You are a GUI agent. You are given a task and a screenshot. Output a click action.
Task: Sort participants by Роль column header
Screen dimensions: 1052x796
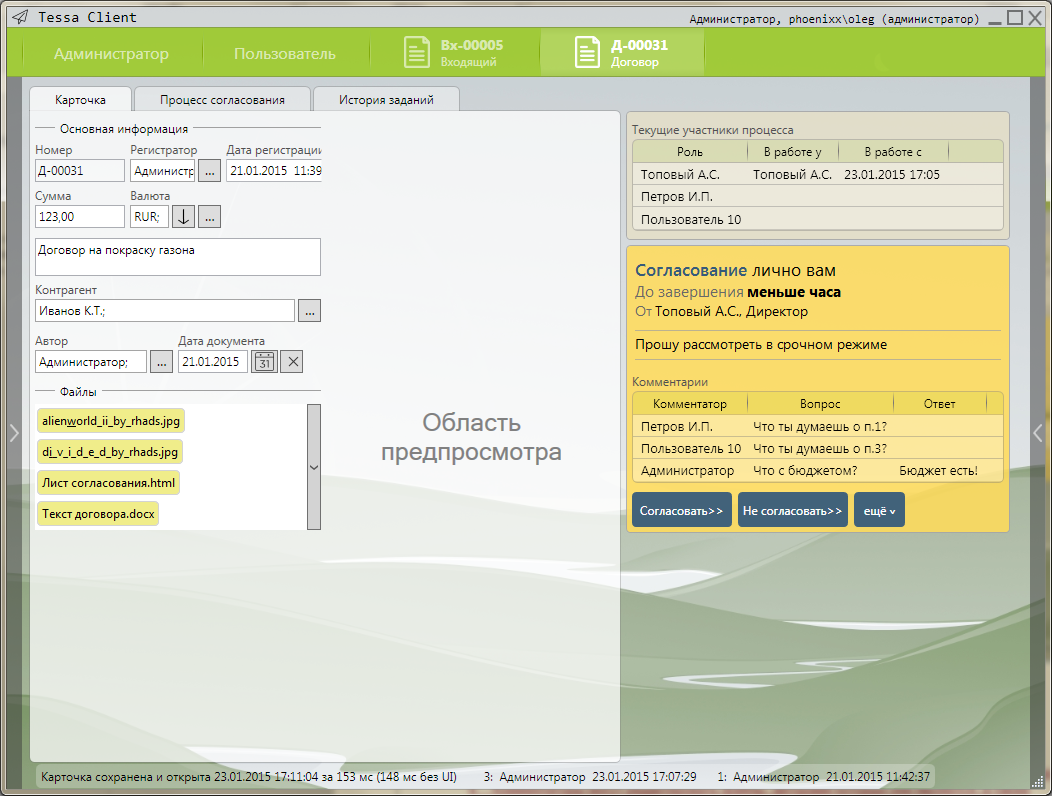click(690, 152)
